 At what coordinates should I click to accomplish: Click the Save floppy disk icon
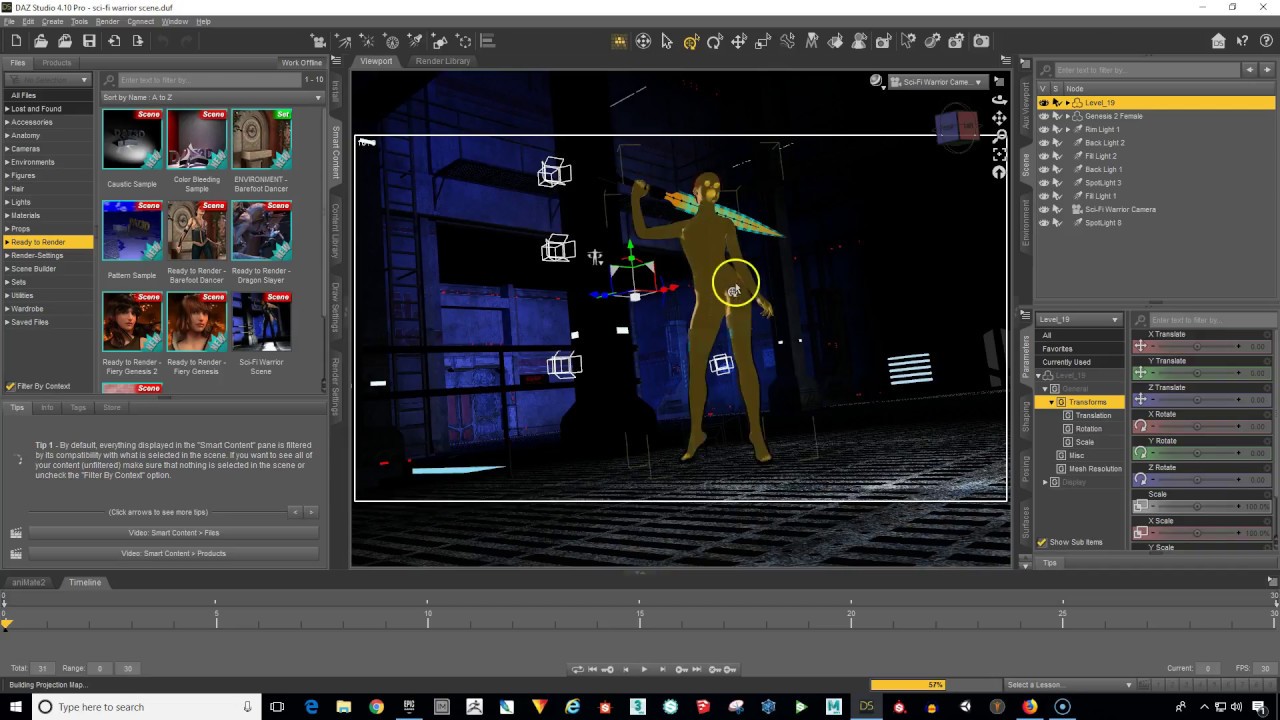[x=89, y=41]
